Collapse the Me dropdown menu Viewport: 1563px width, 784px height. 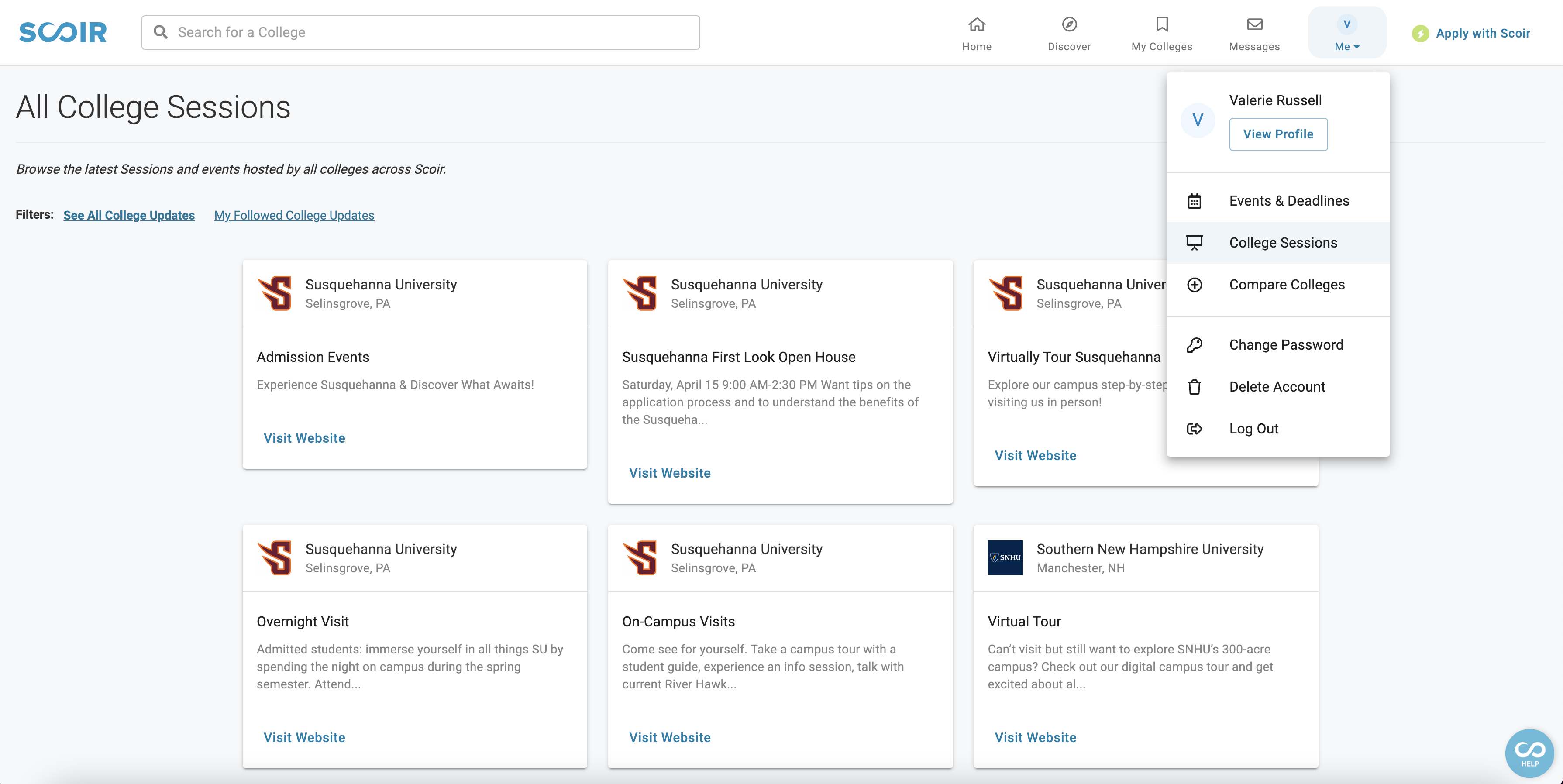pos(1346,33)
